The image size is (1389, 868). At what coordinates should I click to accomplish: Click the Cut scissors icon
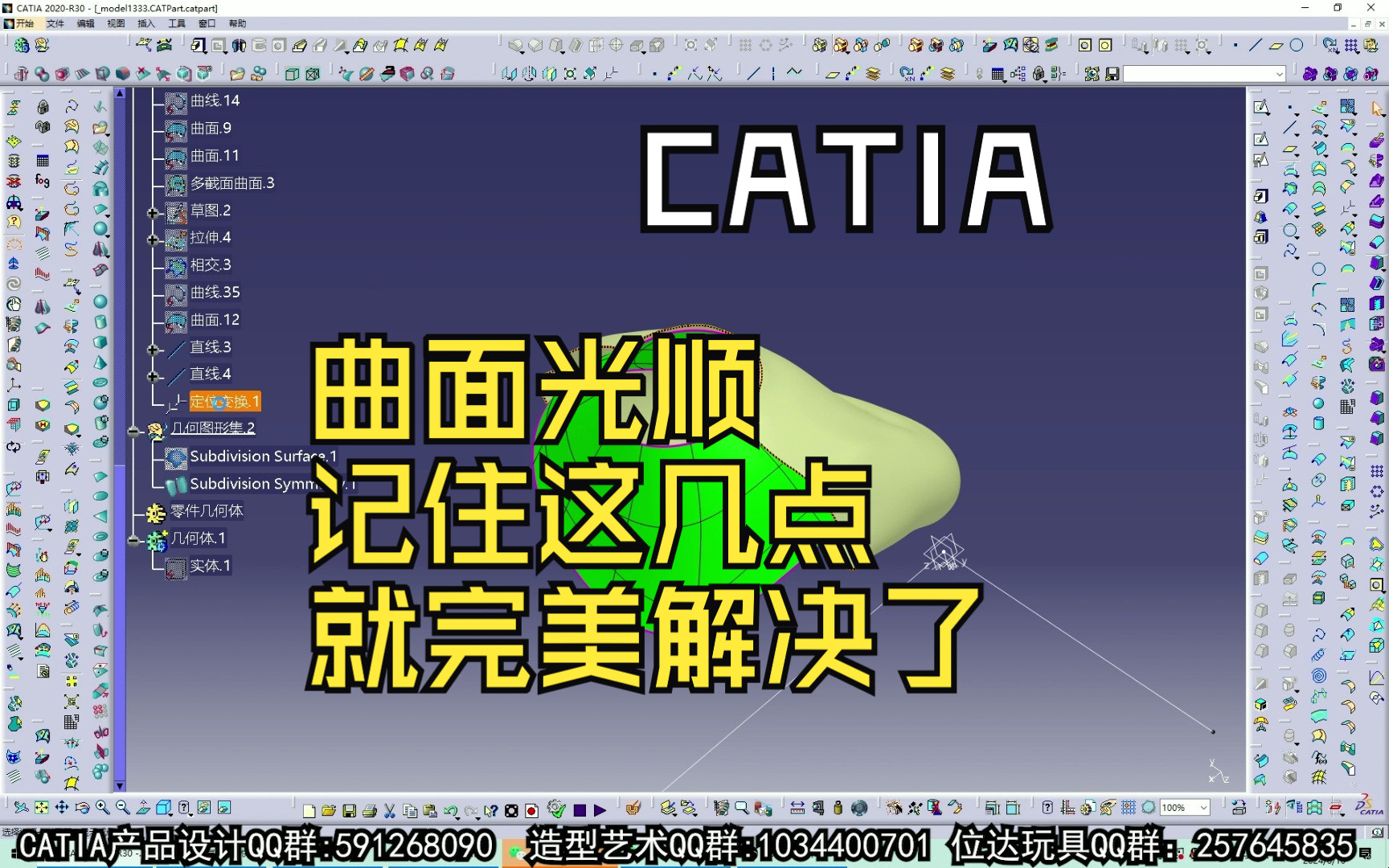[x=390, y=810]
